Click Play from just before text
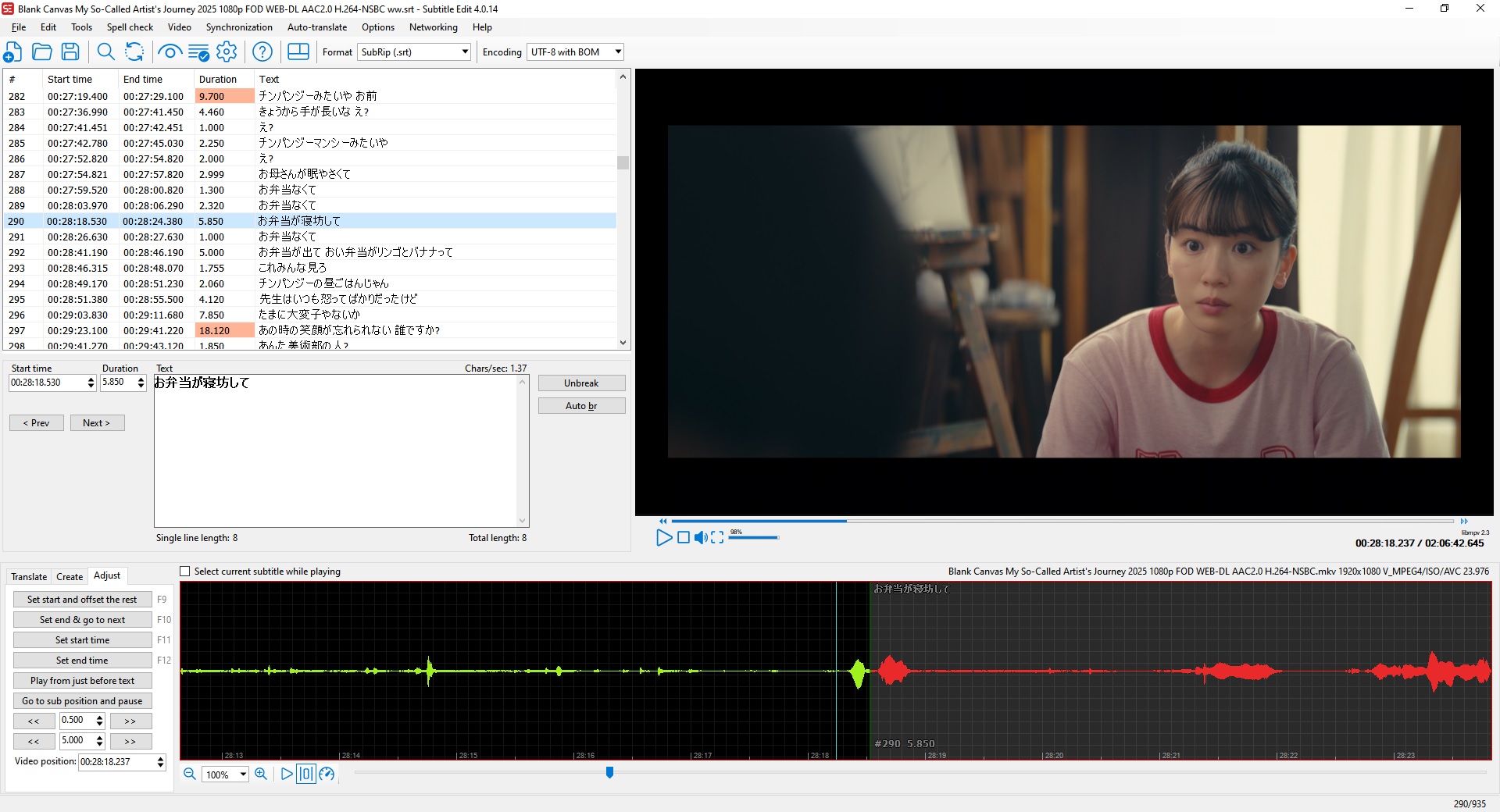The height and width of the screenshot is (812, 1500). coord(82,681)
